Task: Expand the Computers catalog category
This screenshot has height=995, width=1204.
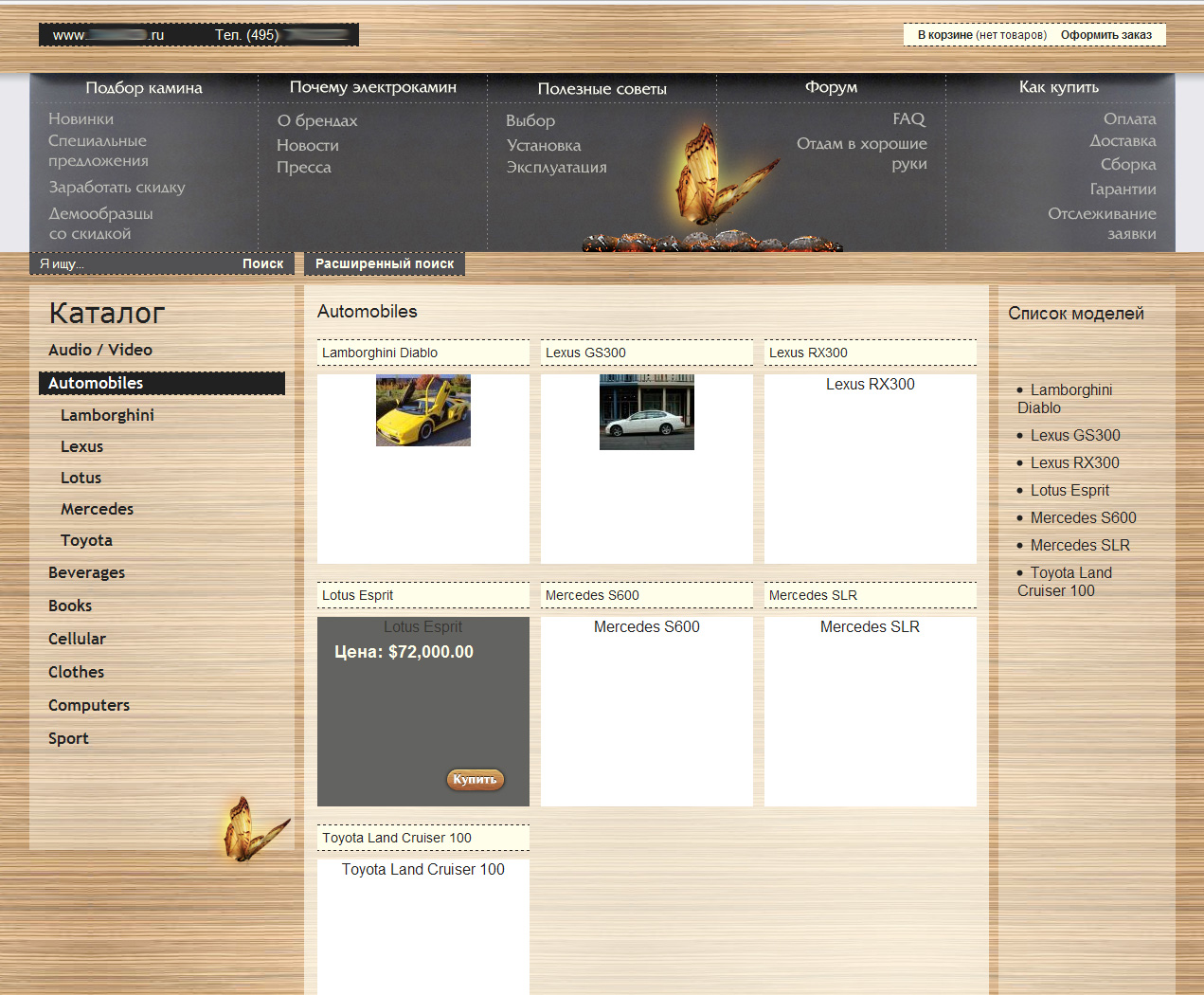Action: [x=89, y=705]
